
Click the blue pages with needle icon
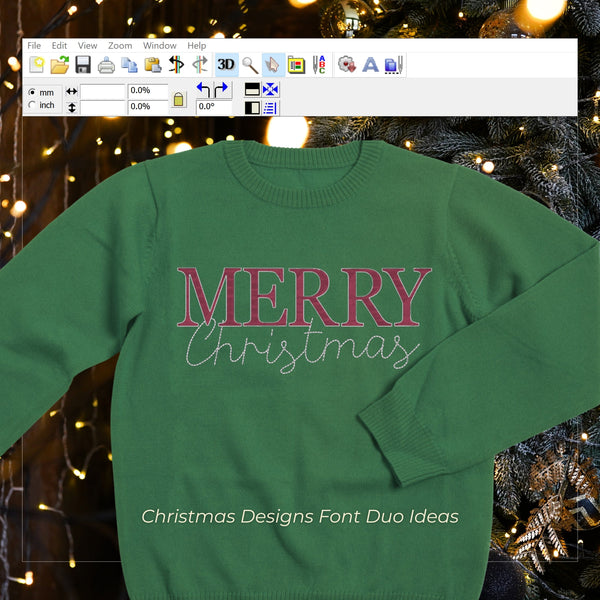pyautogui.click(x=394, y=65)
